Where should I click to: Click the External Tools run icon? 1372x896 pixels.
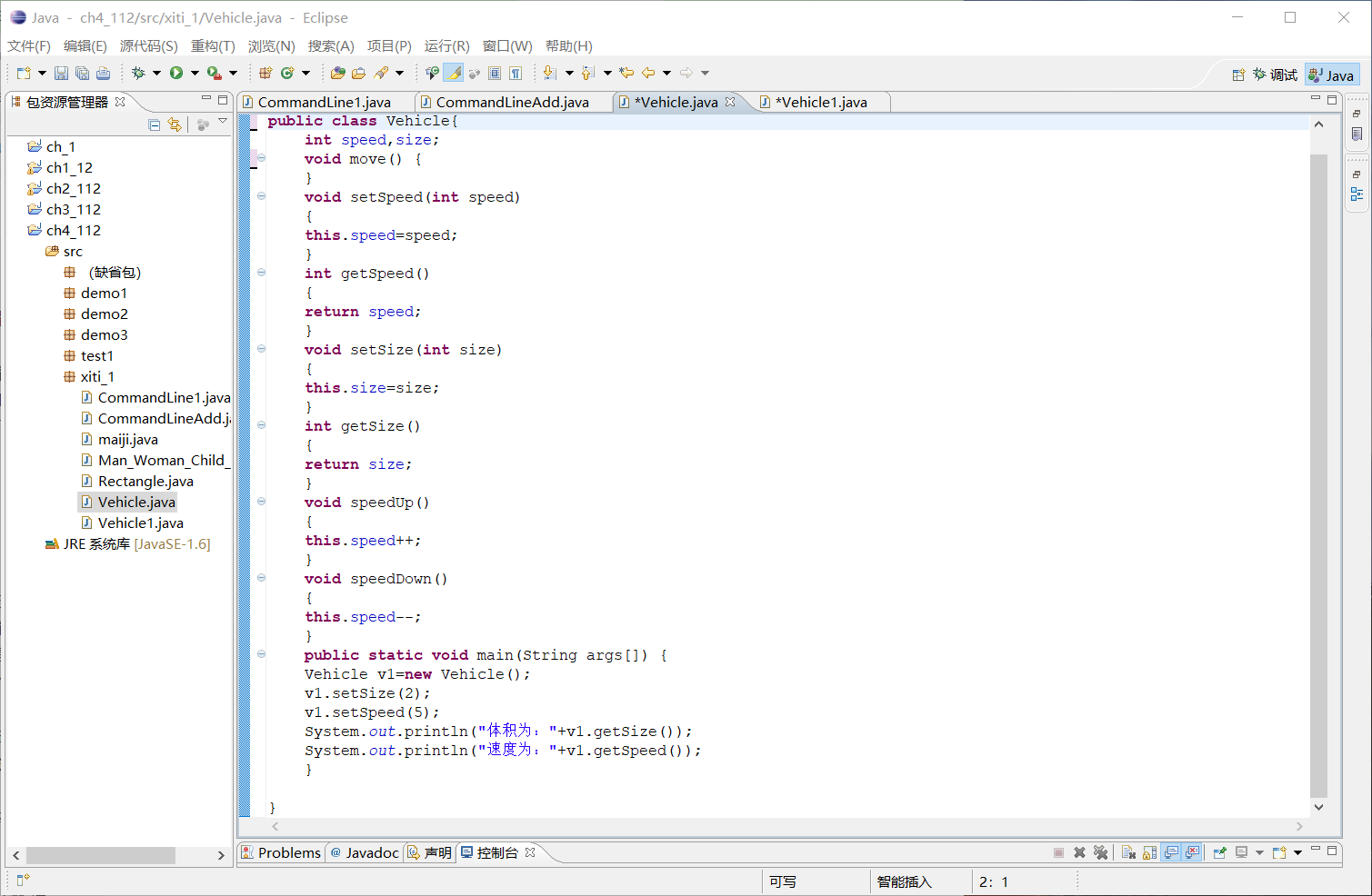(x=214, y=73)
